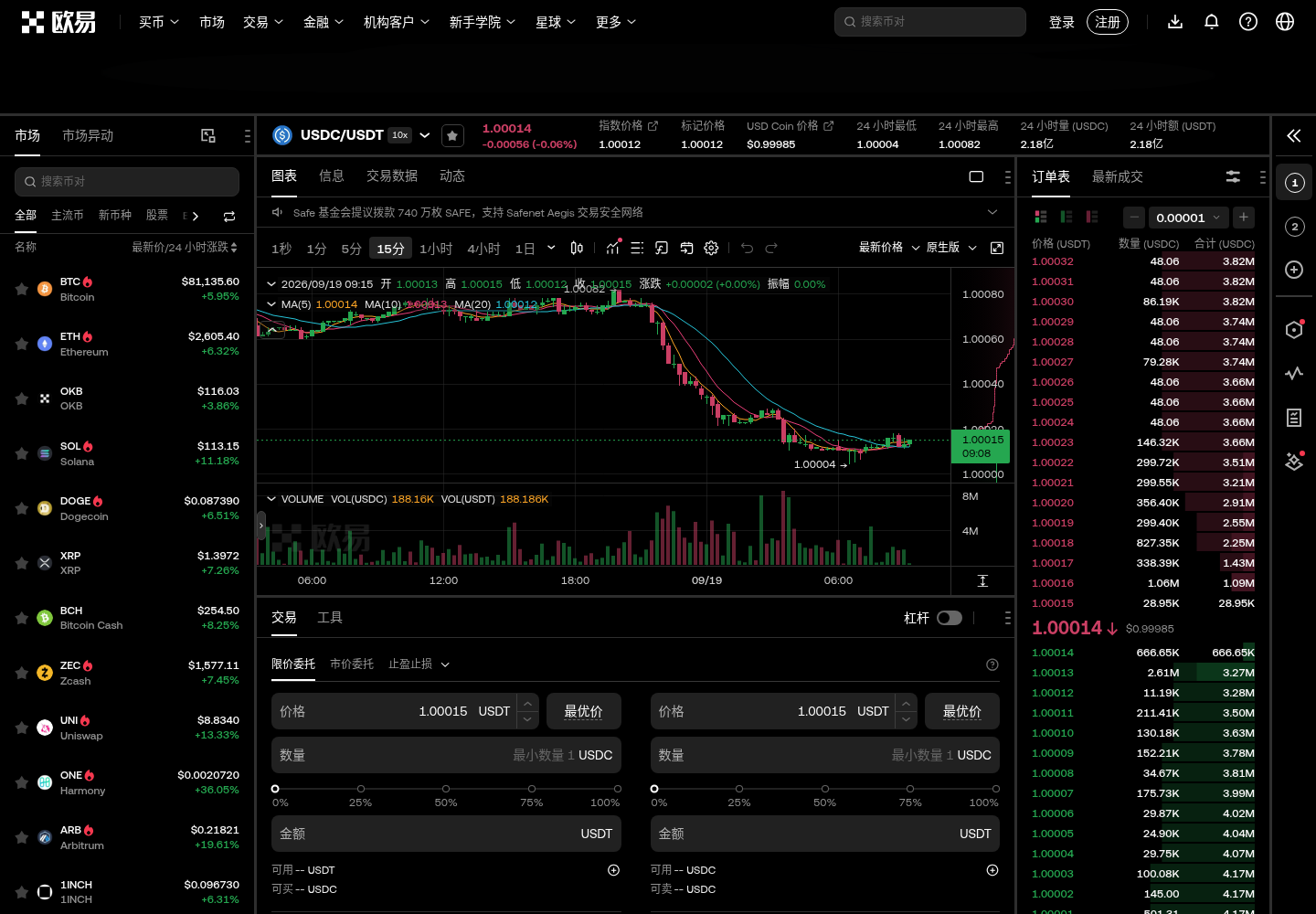The width and height of the screenshot is (1316, 914).
Task: Click the swap sort icon in market filters
Action: click(x=229, y=217)
